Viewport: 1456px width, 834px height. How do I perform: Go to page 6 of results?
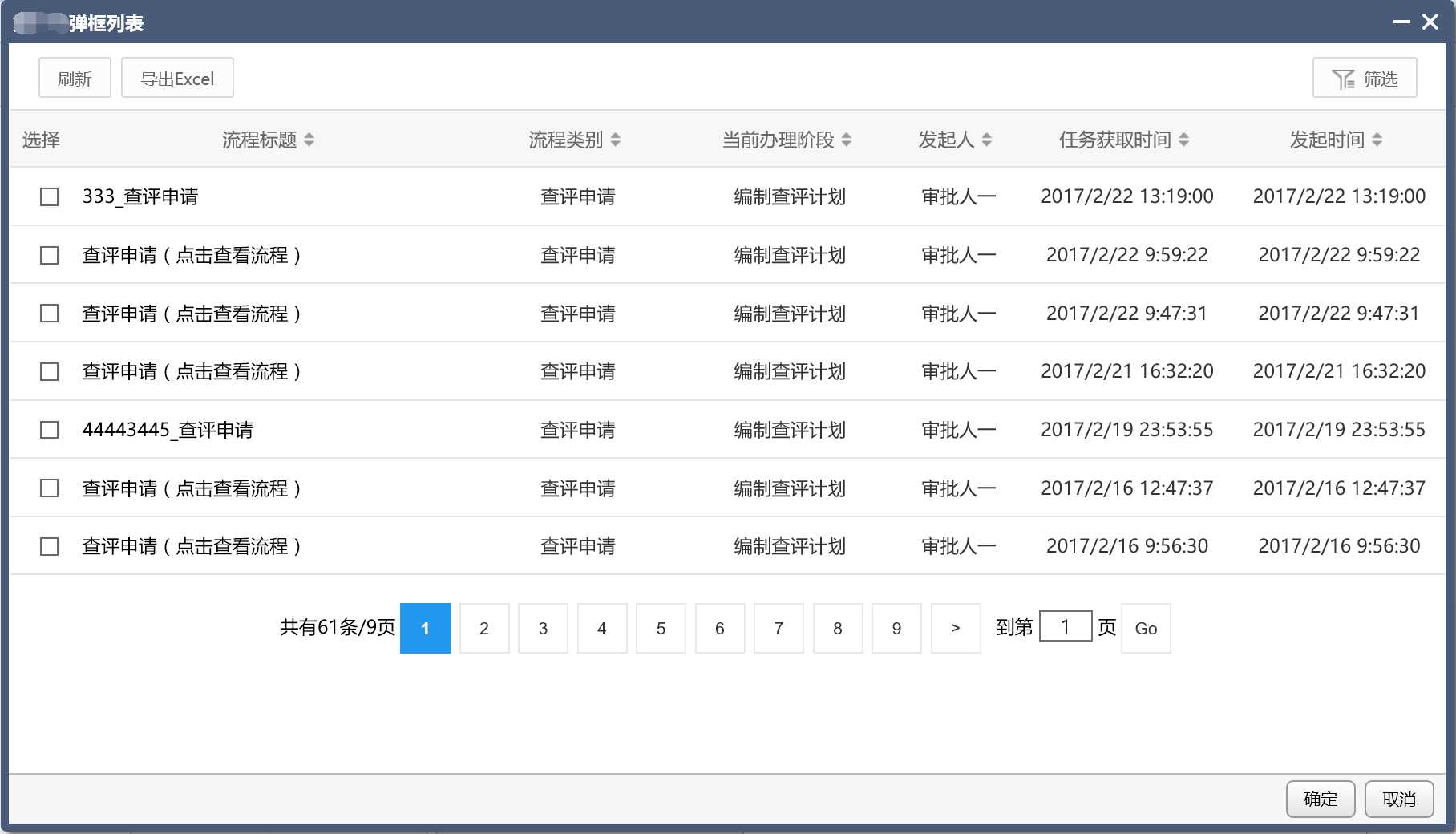pyautogui.click(x=720, y=628)
